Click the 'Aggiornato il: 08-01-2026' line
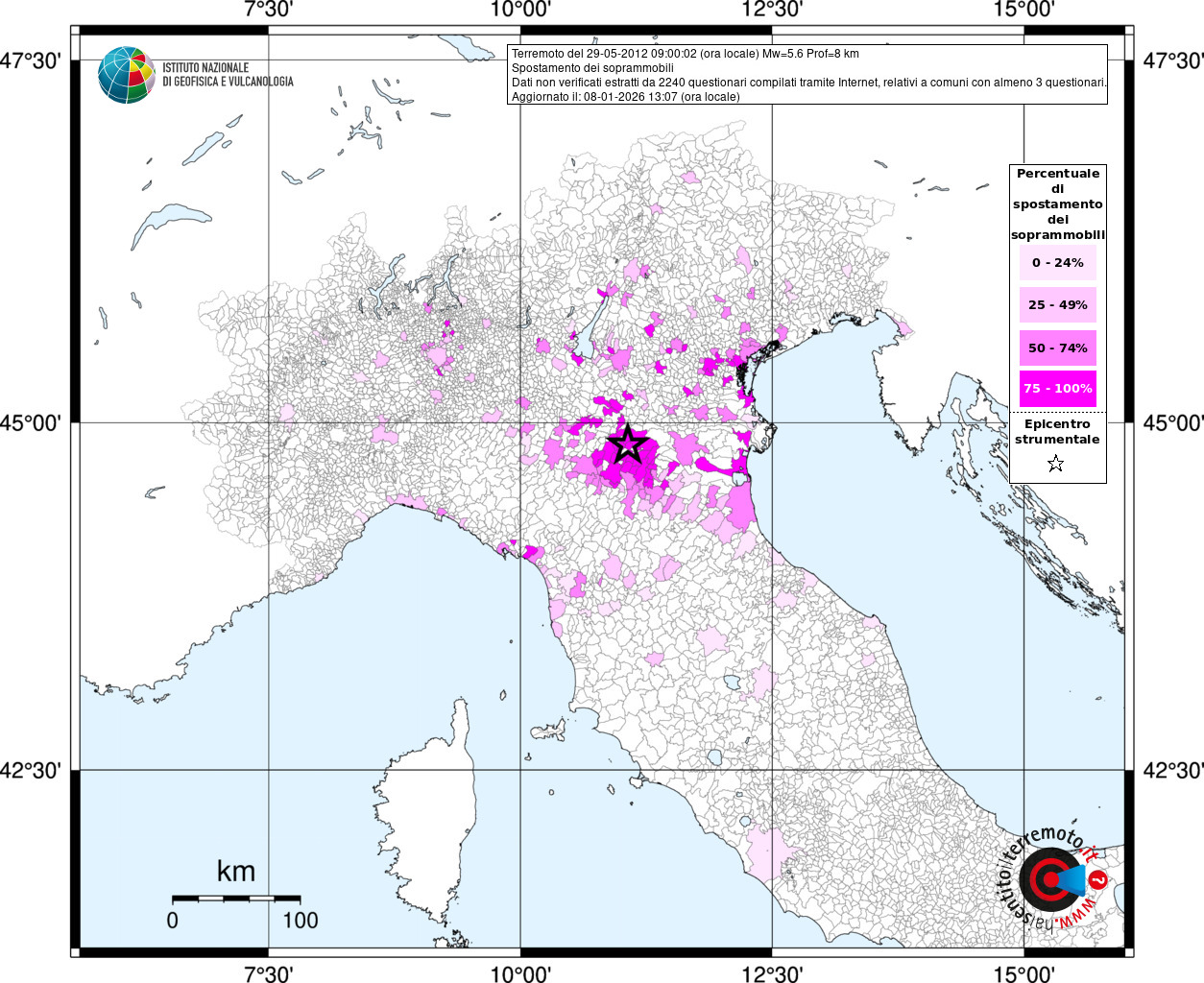 pos(626,97)
